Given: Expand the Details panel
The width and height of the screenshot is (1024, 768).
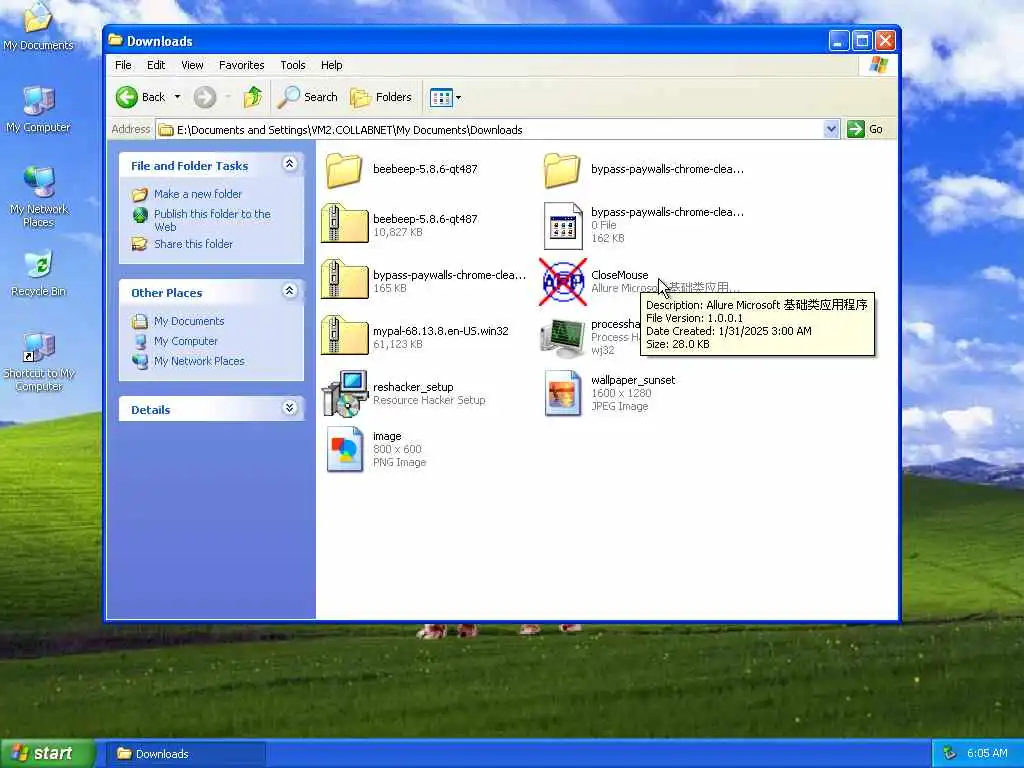Looking at the screenshot, I should pyautogui.click(x=289, y=408).
